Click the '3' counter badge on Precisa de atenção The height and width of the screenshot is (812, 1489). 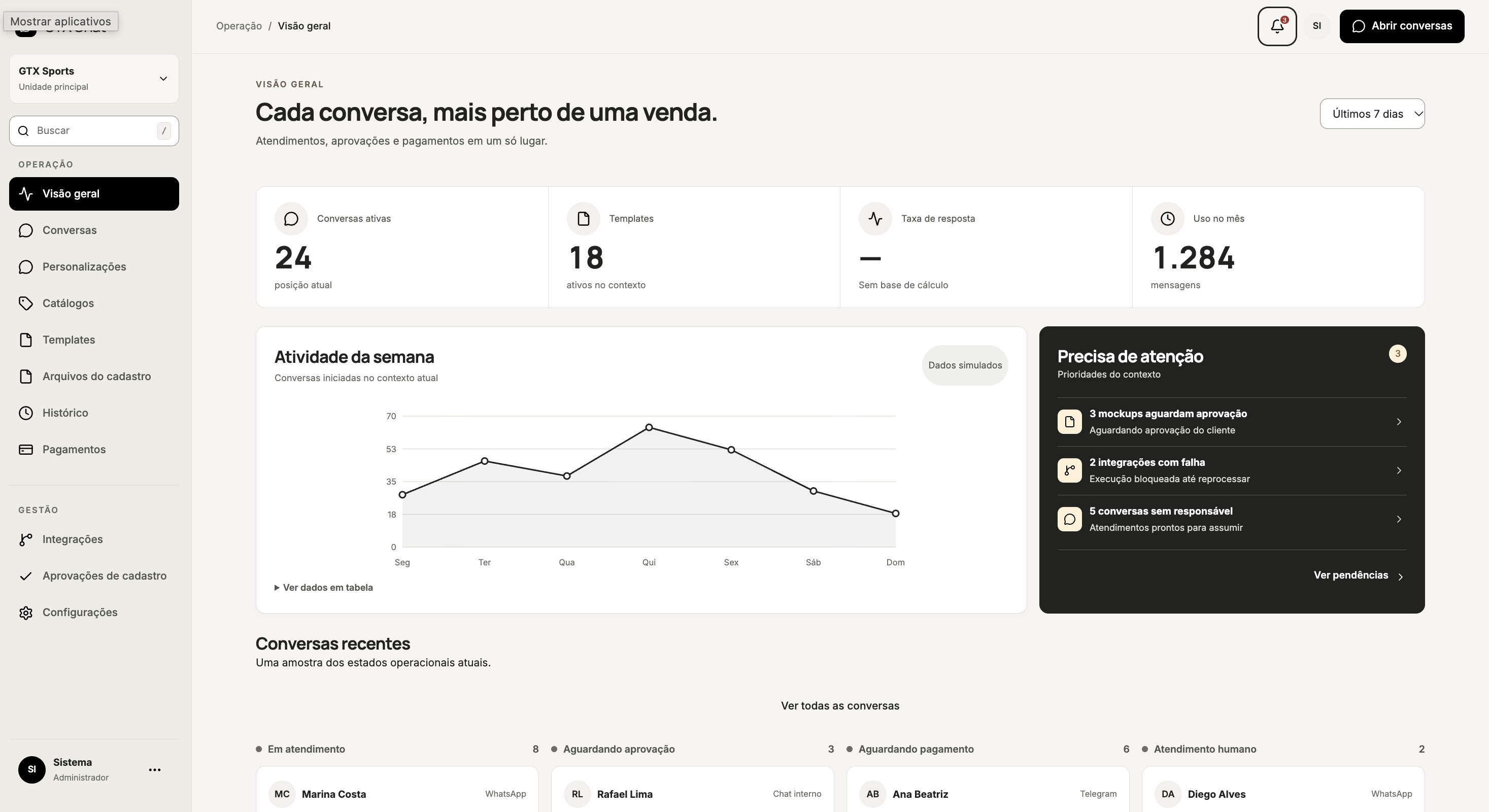1398,354
